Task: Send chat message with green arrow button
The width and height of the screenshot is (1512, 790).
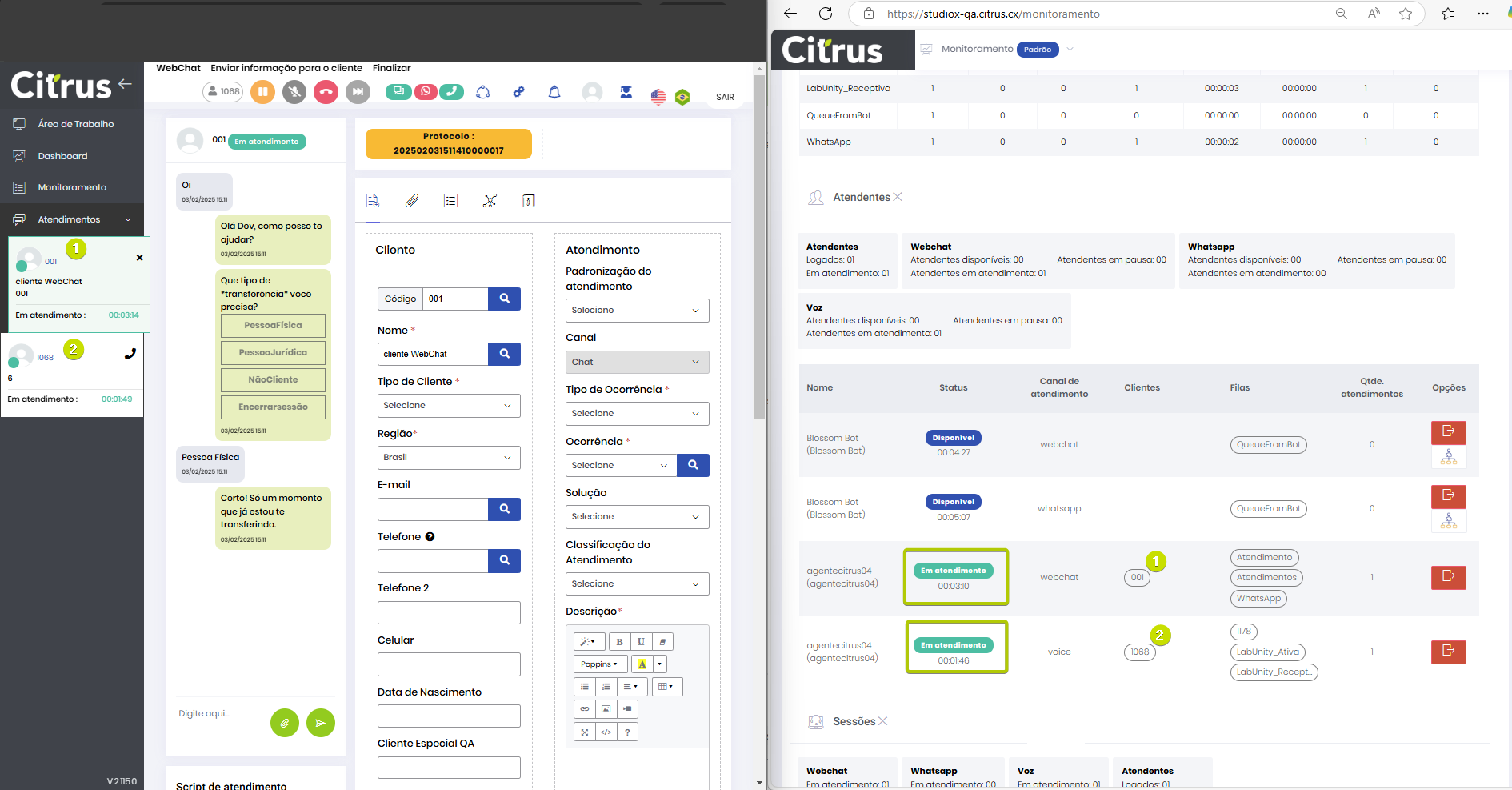Action: pos(320,723)
